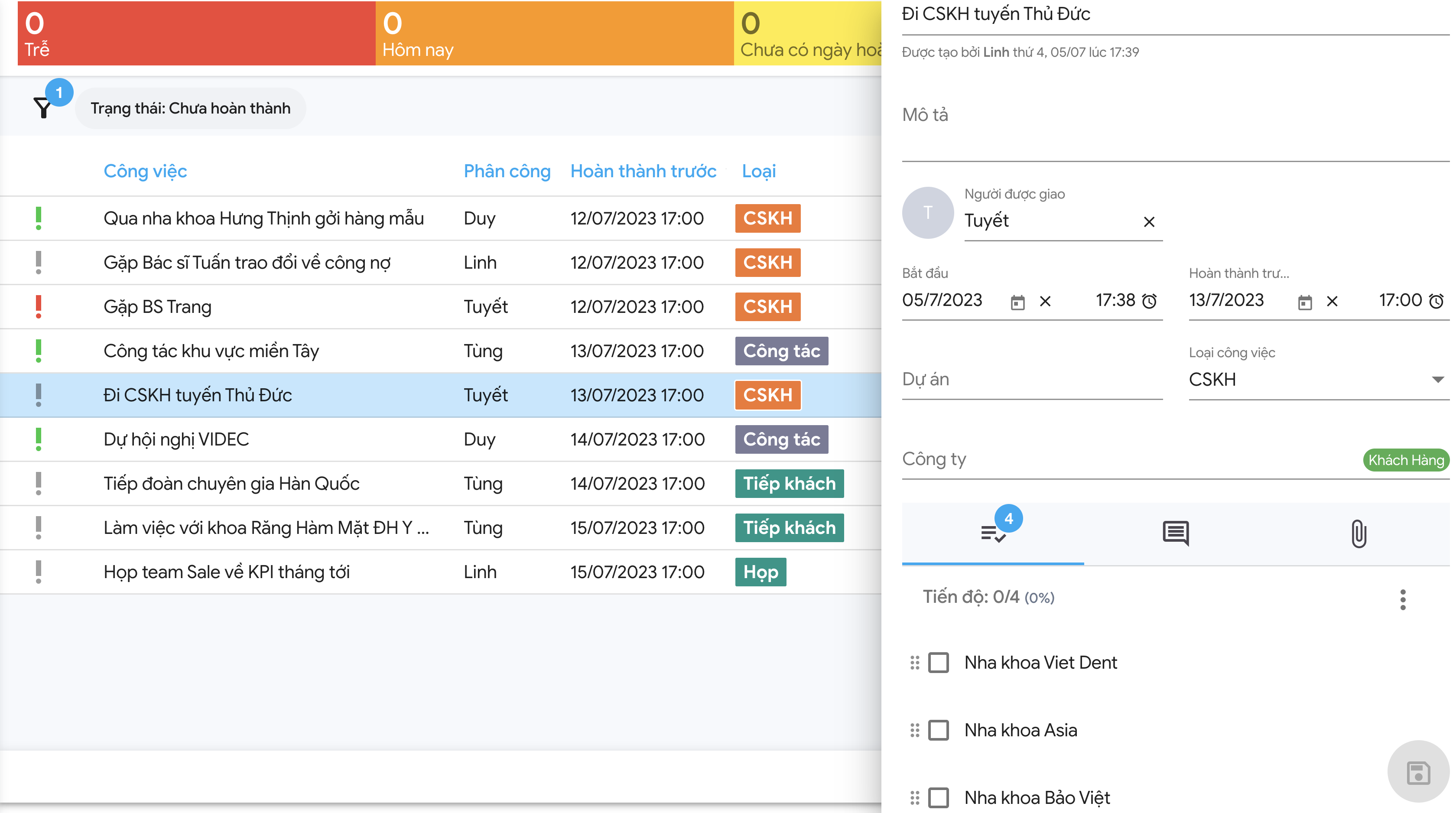Viewport: 1456px width, 813px height.
Task: Open clock picker for due time 17:00
Action: pos(1436,301)
